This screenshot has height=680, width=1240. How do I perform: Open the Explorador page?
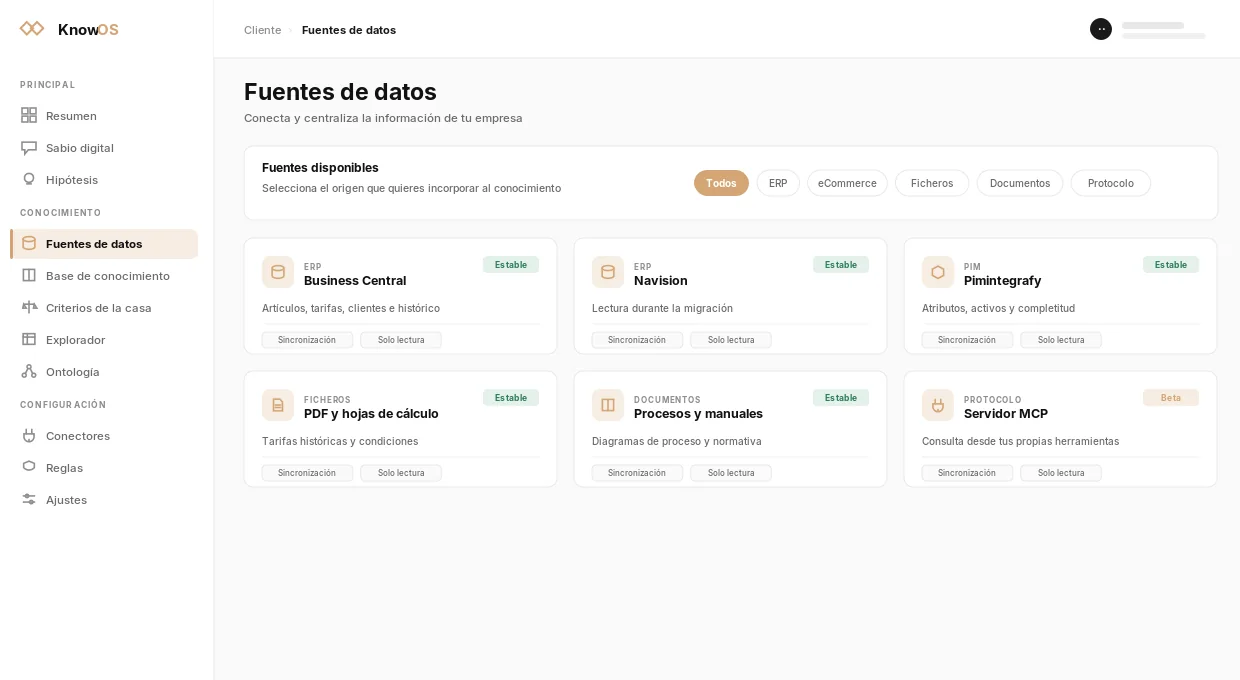pyautogui.click(x=104, y=339)
